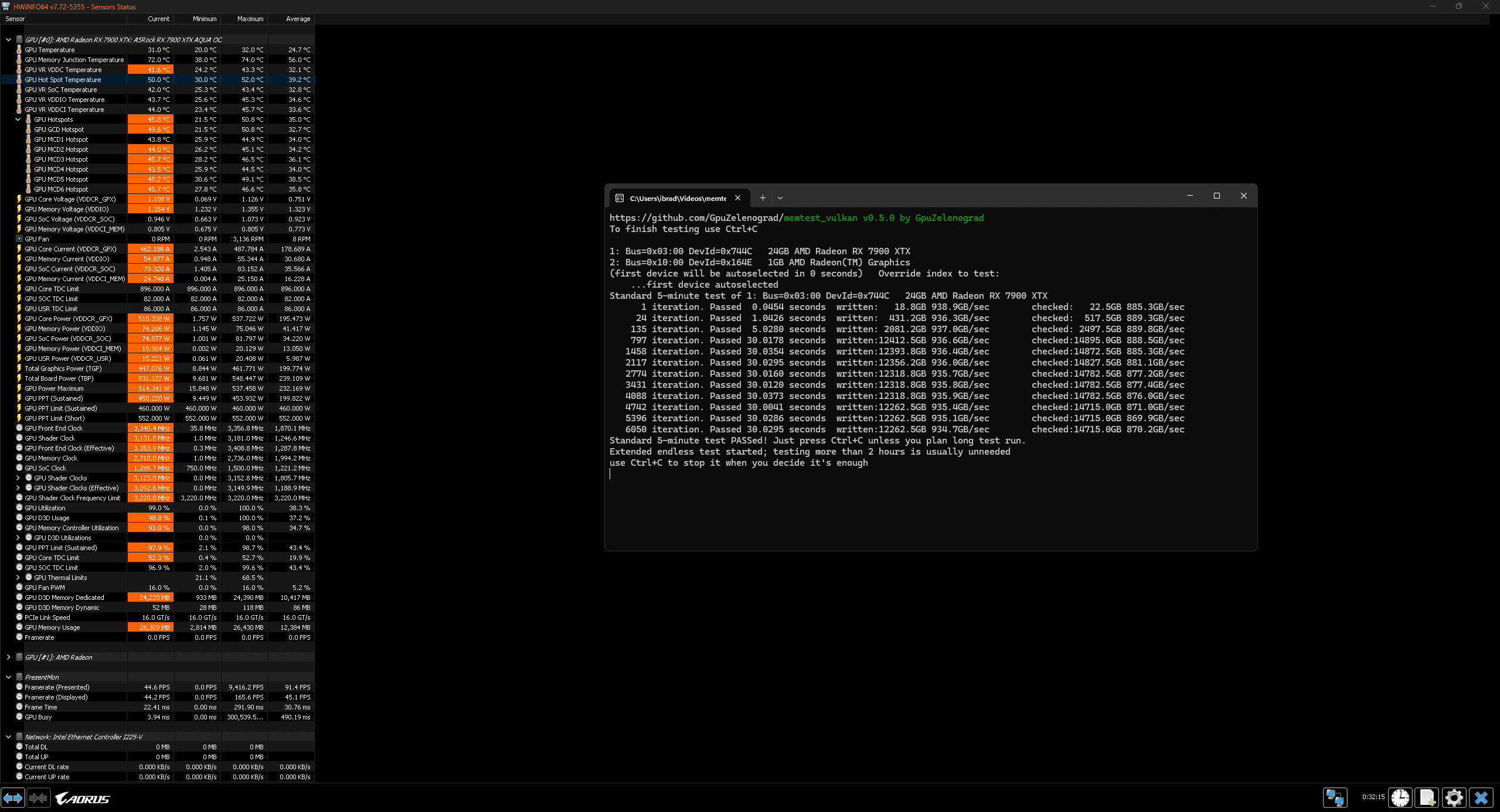The width and height of the screenshot is (1500, 812).
Task: Select the GPU Memory Junction Temperature row
Action: tap(74, 60)
